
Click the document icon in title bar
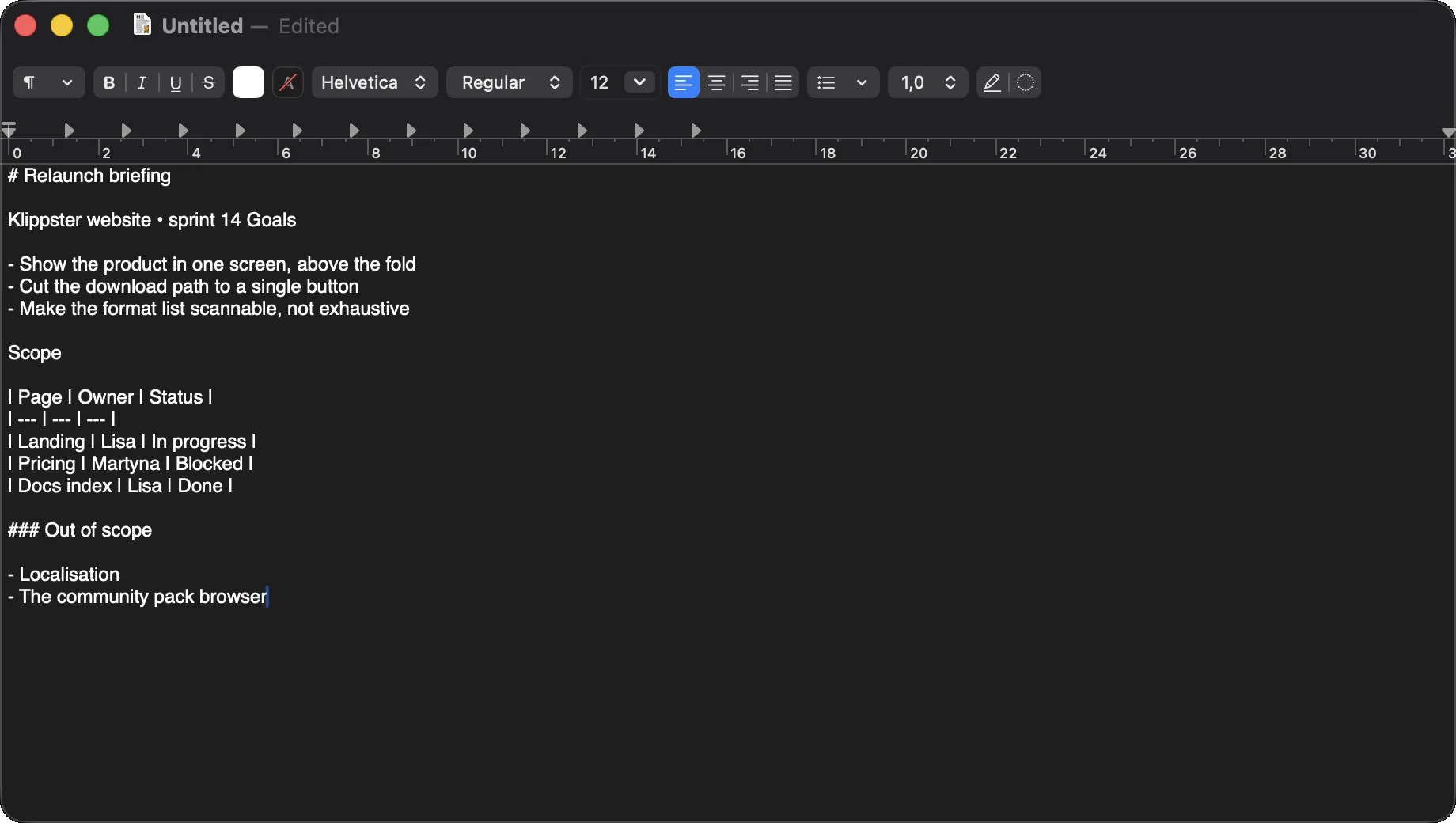pyautogui.click(x=142, y=25)
